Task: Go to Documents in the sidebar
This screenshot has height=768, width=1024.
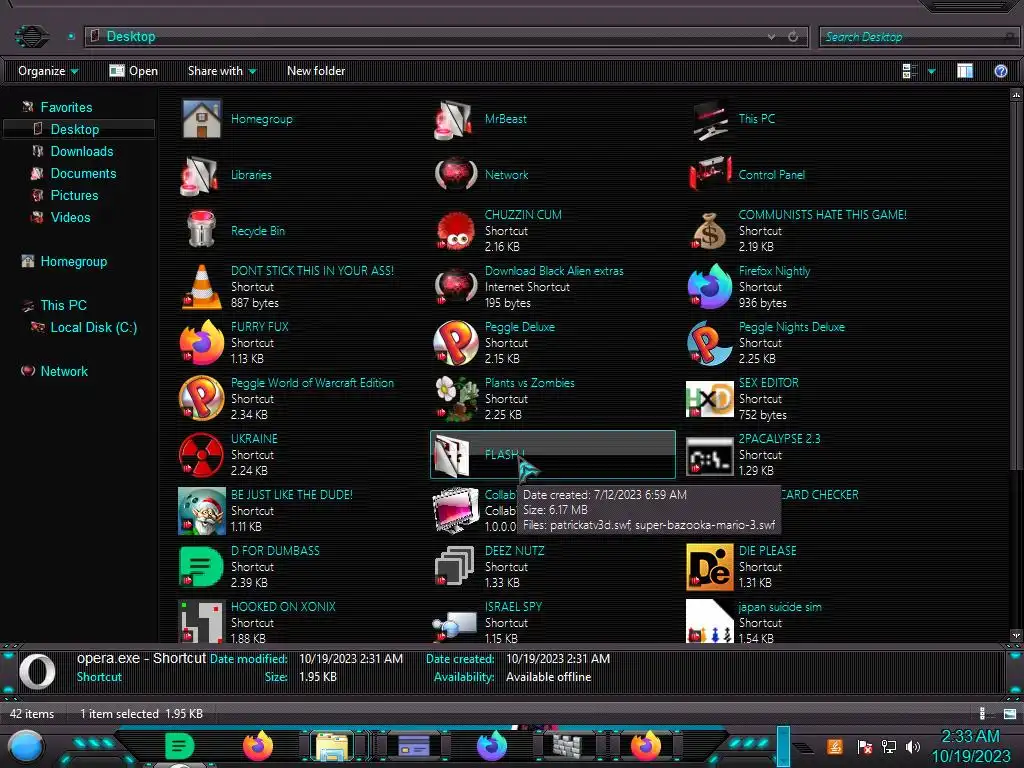Action: pyautogui.click(x=84, y=173)
